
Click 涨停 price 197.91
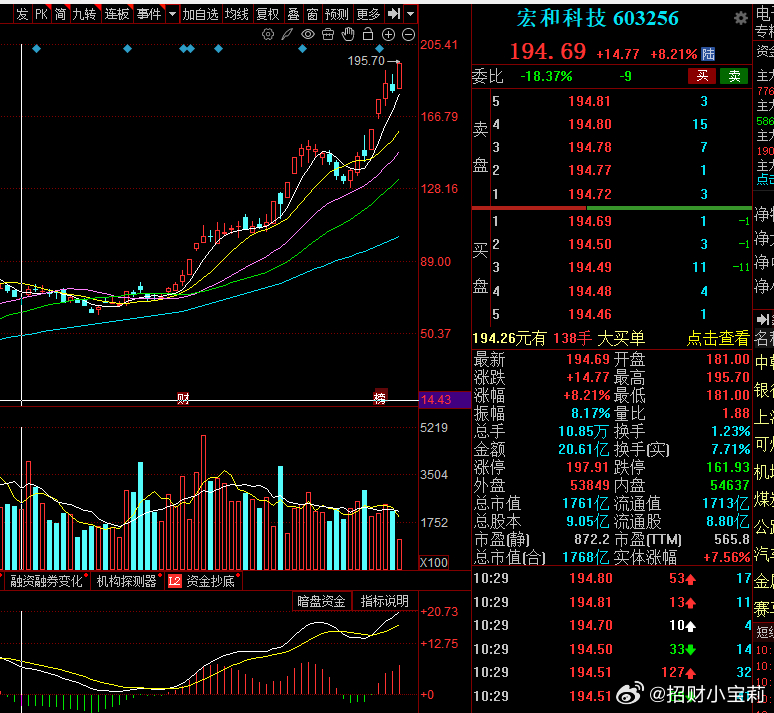[x=588, y=467]
